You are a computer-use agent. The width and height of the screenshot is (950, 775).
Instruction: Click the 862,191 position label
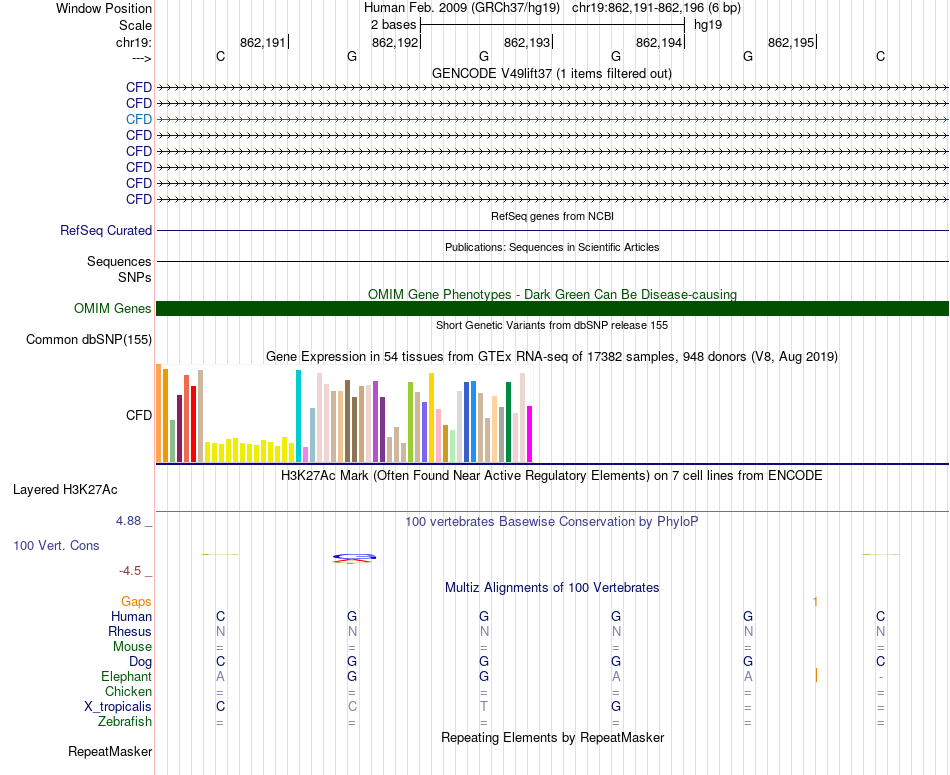pyautogui.click(x=262, y=42)
